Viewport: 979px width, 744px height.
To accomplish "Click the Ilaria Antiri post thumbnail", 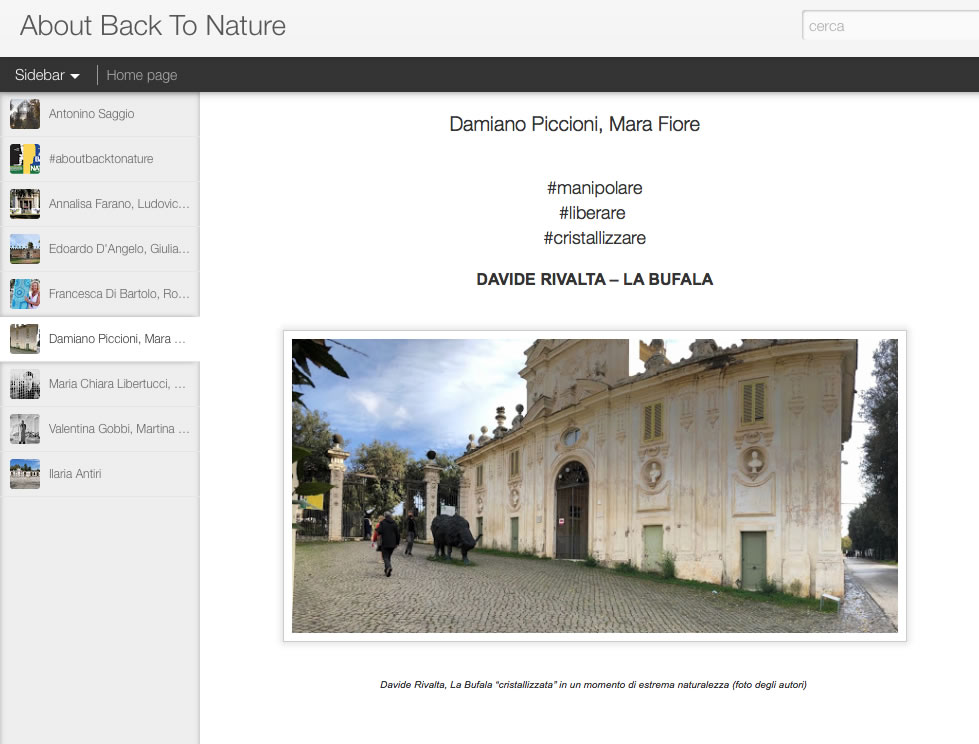I will coord(25,474).
